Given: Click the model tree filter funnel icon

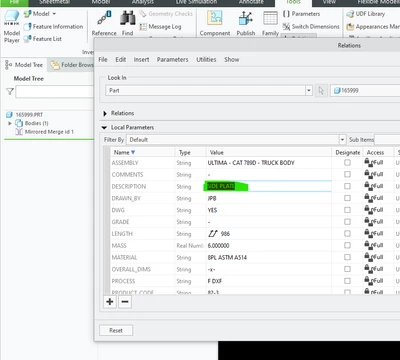Looking at the screenshot, I should pyautogui.click(x=10, y=91).
